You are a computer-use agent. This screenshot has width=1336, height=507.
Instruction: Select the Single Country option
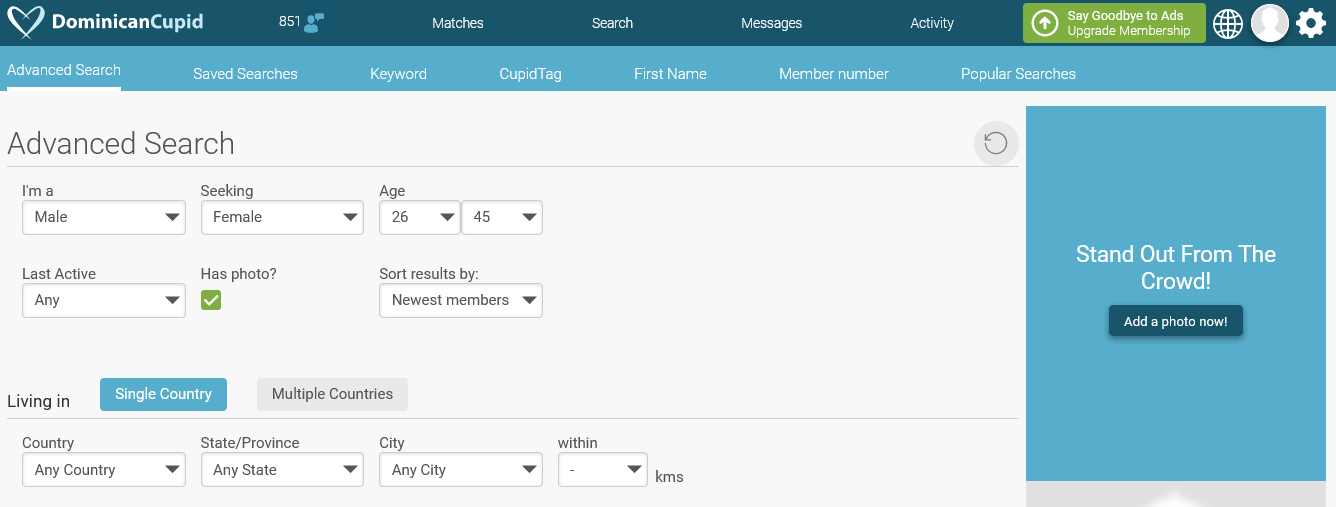click(x=163, y=394)
